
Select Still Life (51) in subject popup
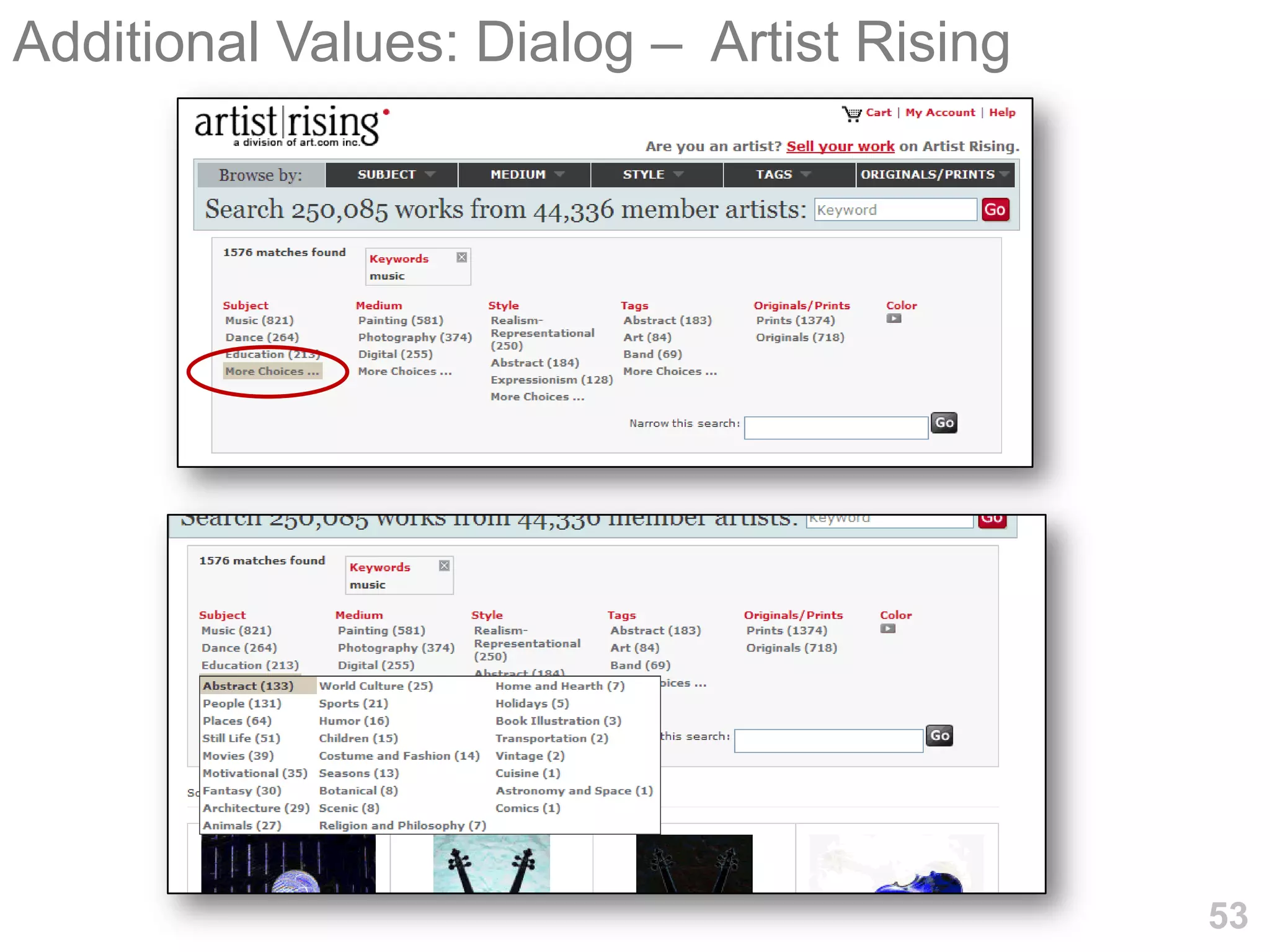pyautogui.click(x=241, y=738)
